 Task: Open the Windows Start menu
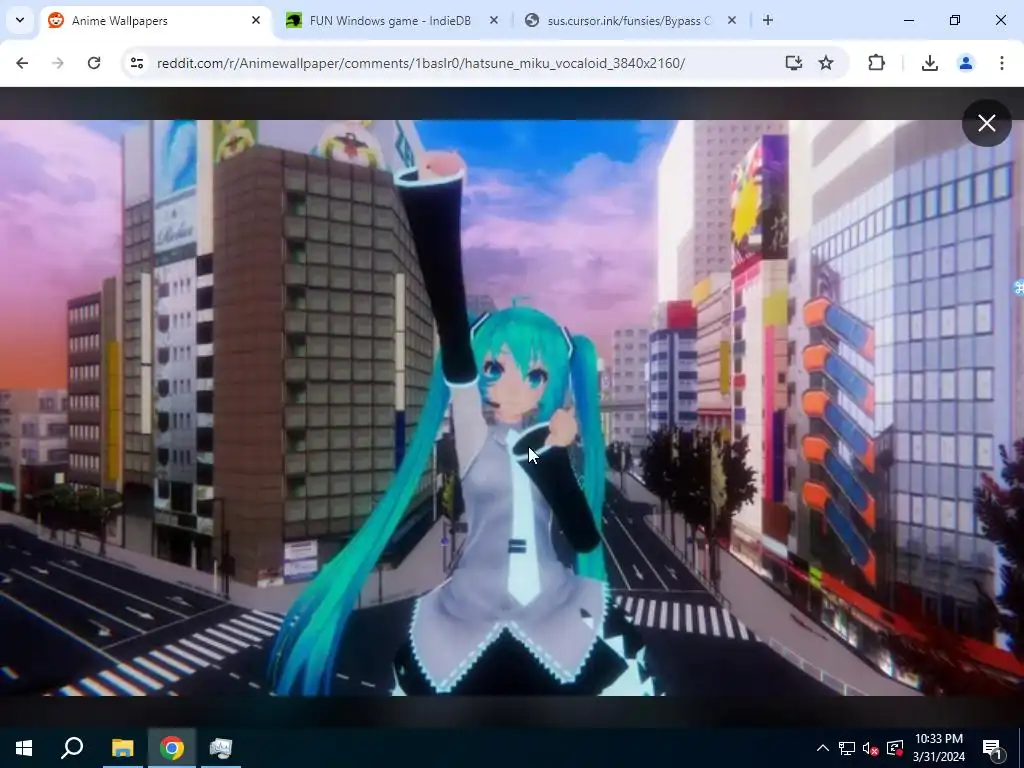[24, 748]
